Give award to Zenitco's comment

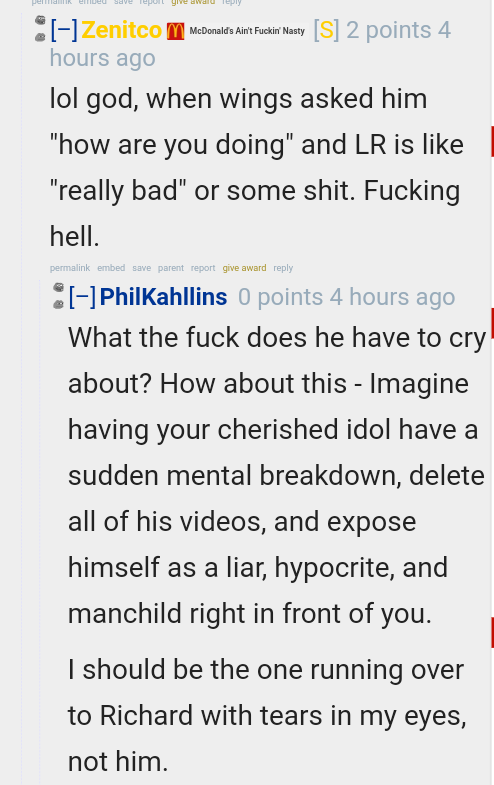point(244,268)
